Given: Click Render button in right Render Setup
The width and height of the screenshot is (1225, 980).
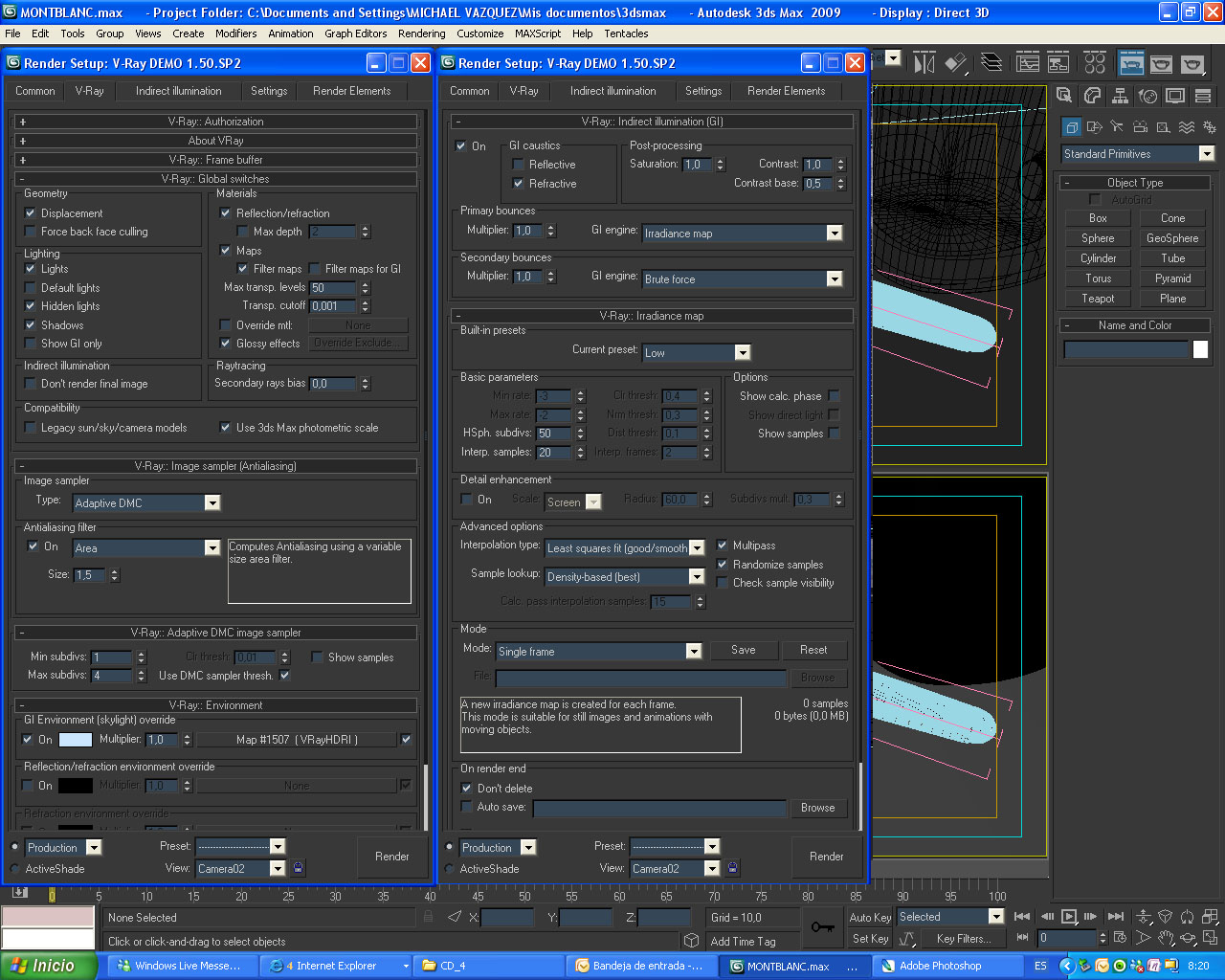Looking at the screenshot, I should click(x=826, y=857).
